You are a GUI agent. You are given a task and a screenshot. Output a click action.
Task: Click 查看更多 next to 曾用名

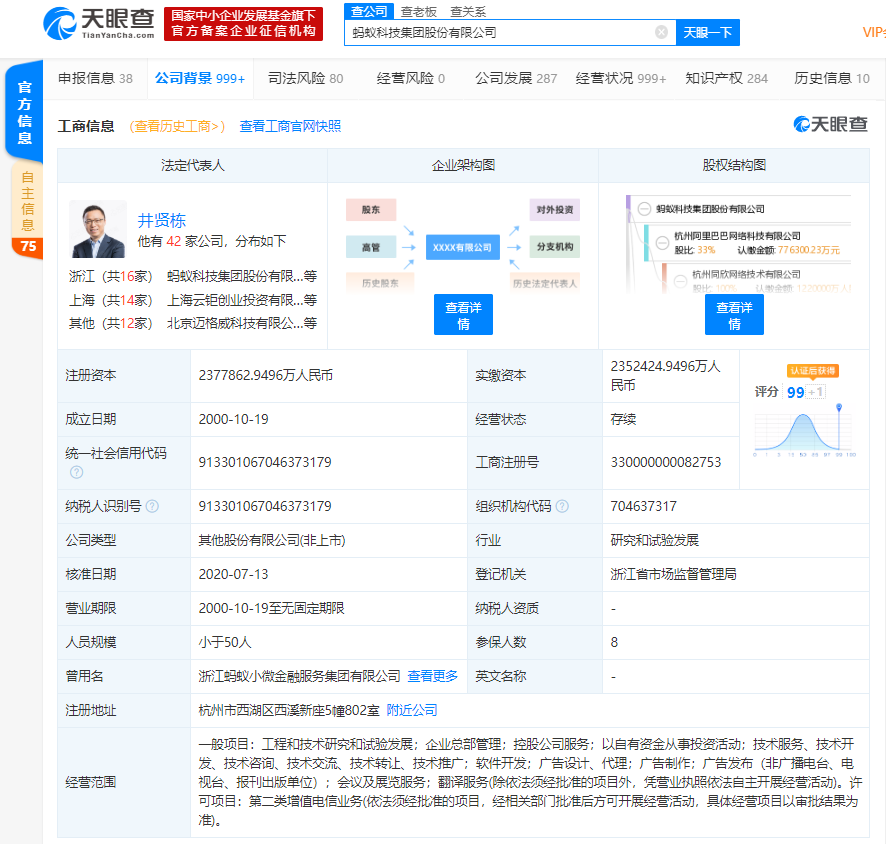(x=432, y=676)
